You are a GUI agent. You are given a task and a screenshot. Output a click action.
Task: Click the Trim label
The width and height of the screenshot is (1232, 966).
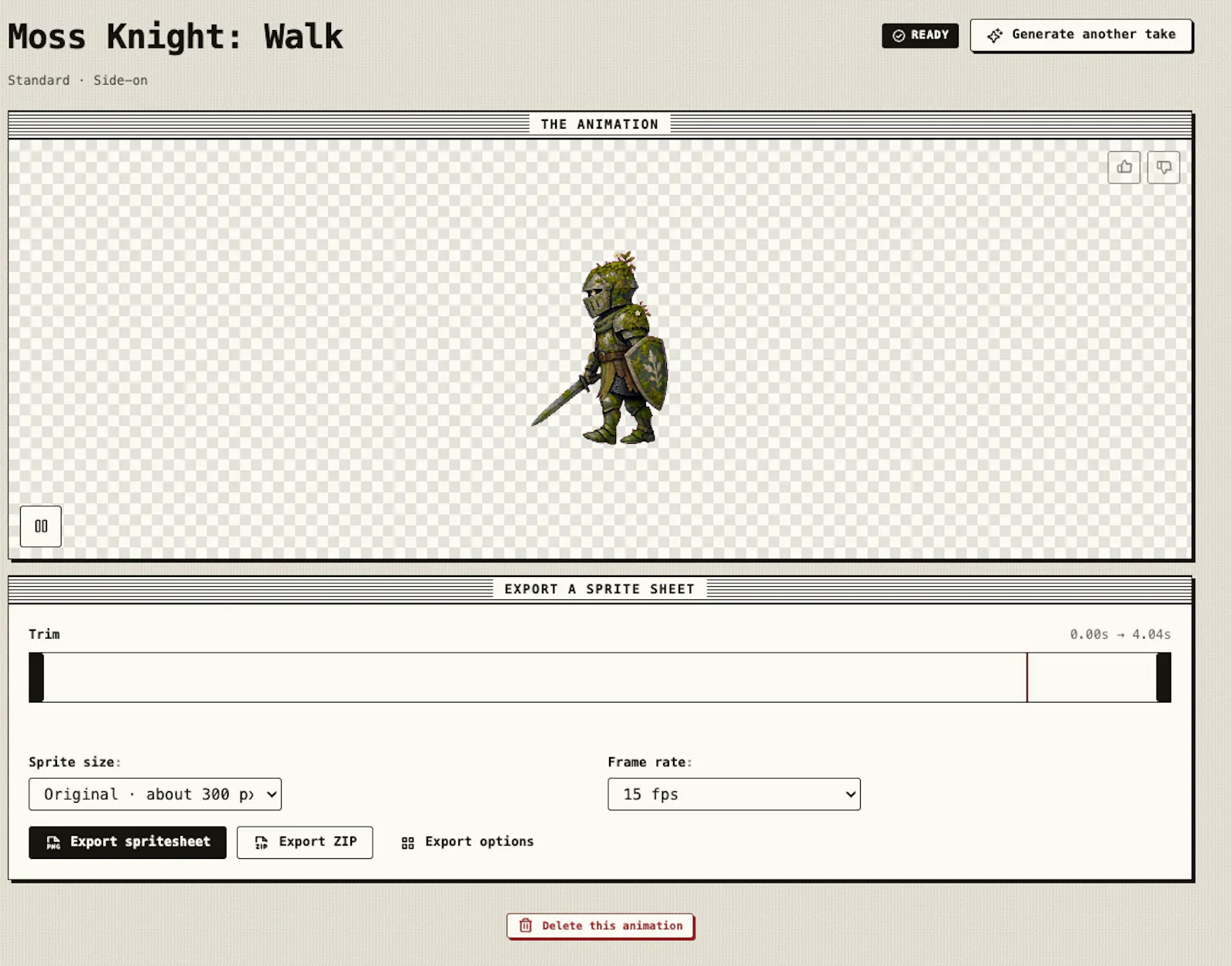coord(44,634)
